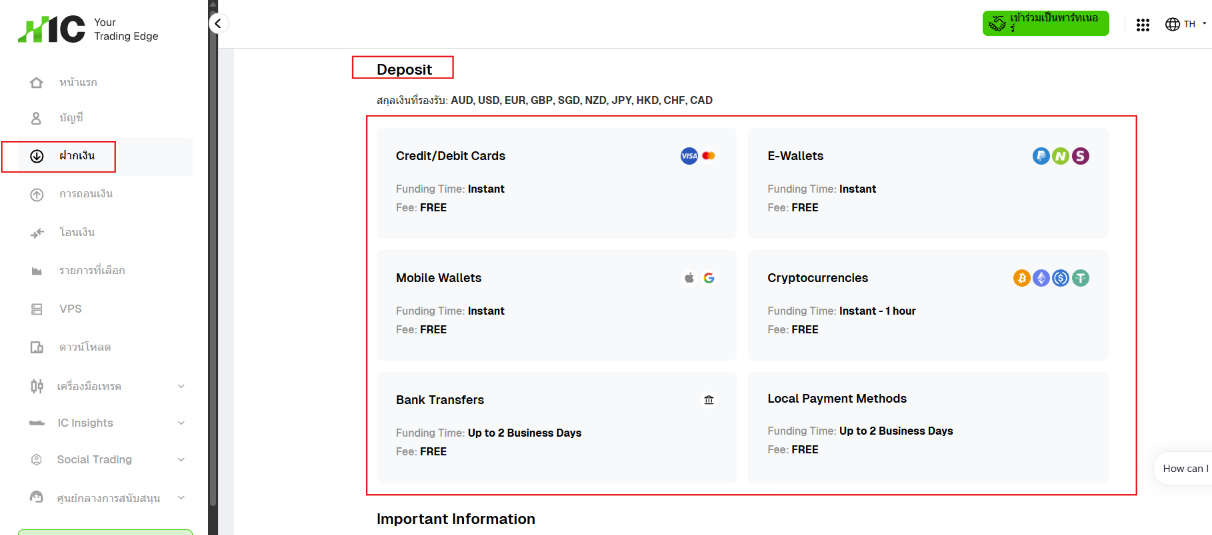Click the deposit down-arrow icon
This screenshot has height=535, width=1212.
coord(37,156)
